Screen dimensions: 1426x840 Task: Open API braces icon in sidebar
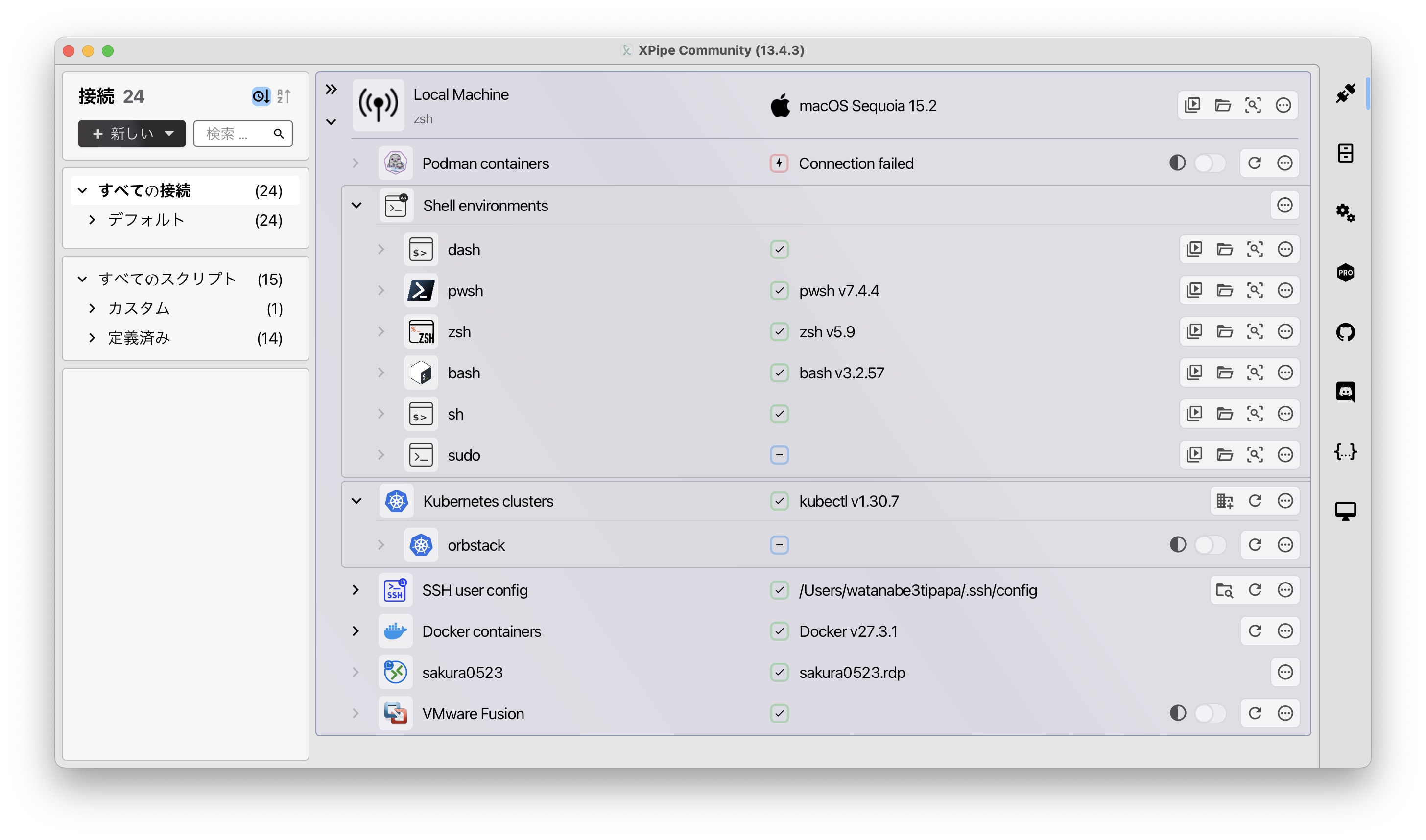pos(1346,452)
